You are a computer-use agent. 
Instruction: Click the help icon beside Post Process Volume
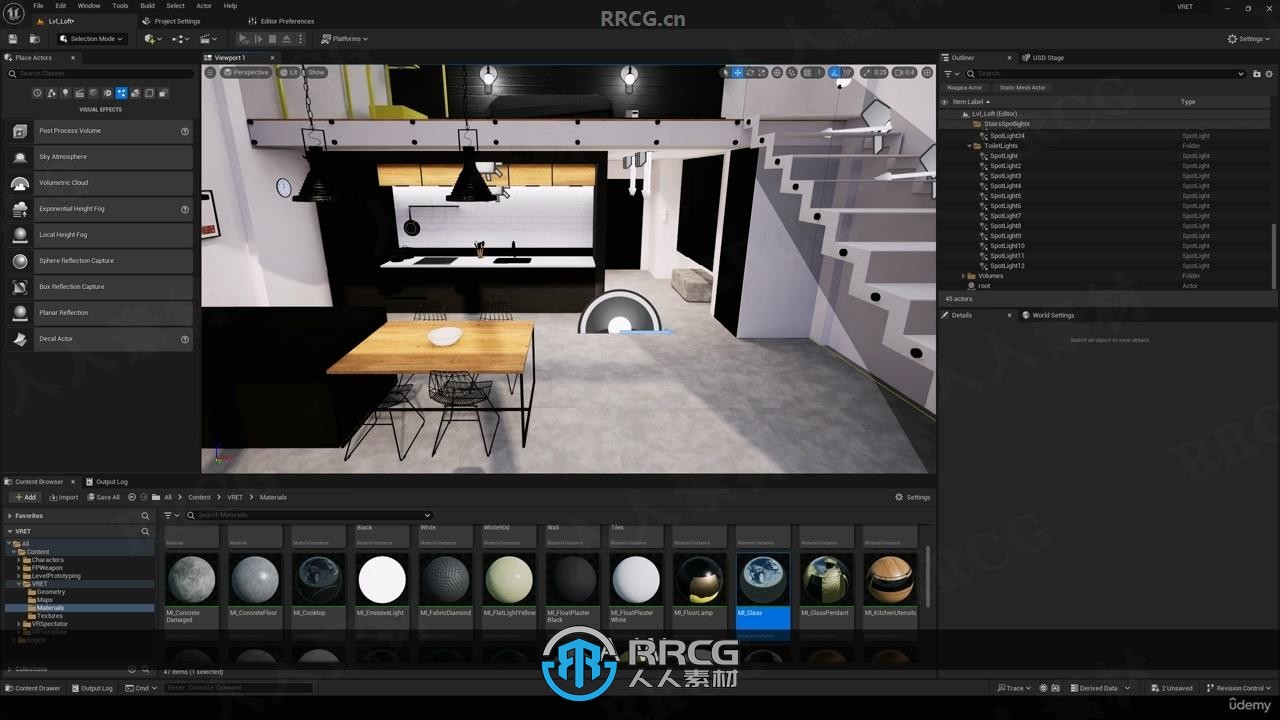(185, 131)
